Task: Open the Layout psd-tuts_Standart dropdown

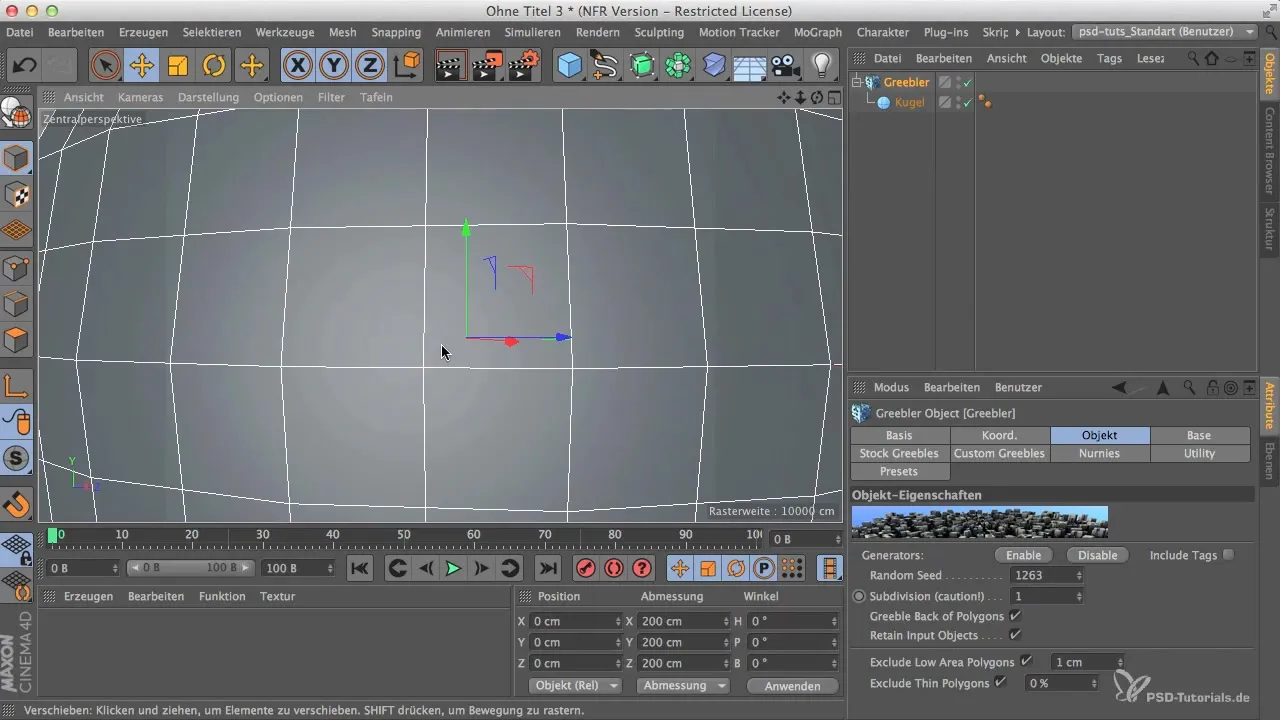Action: (x=1164, y=32)
